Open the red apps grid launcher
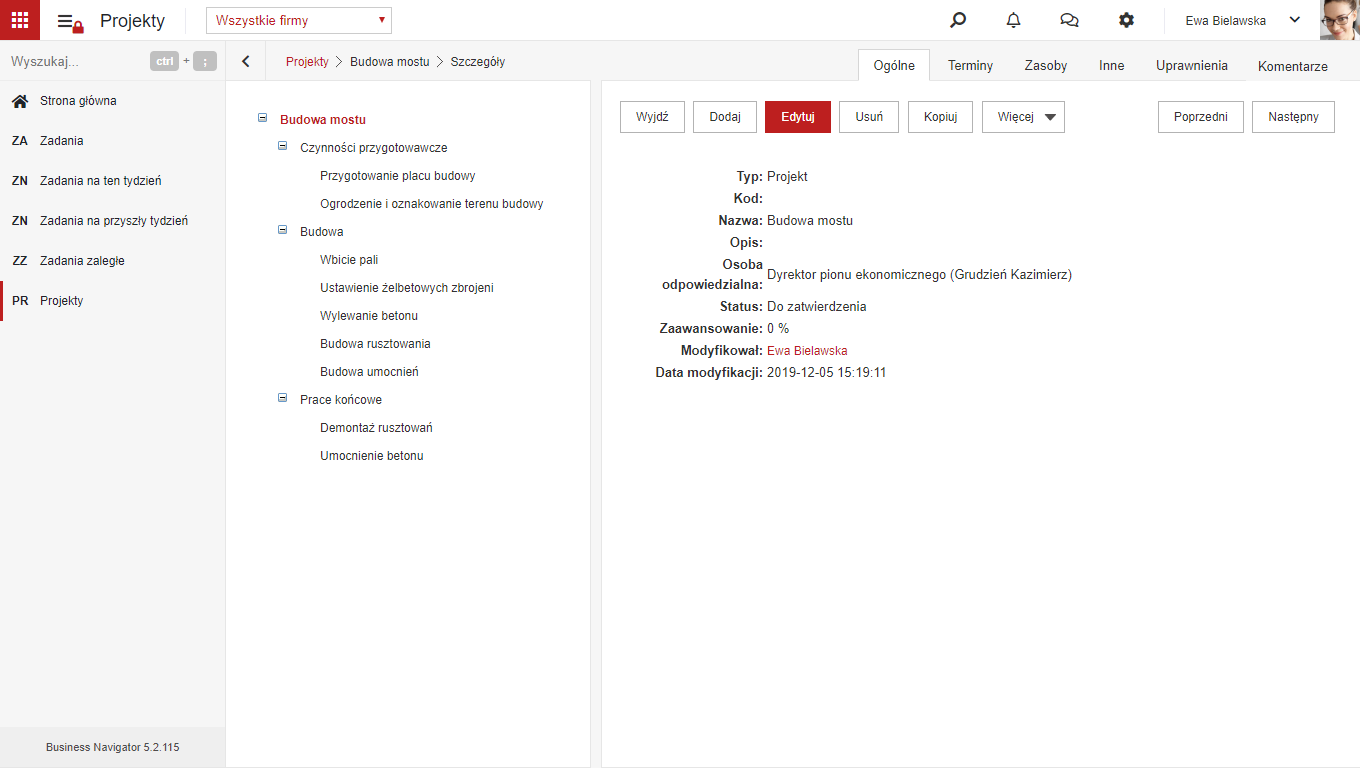The height and width of the screenshot is (769, 1360). (20, 20)
